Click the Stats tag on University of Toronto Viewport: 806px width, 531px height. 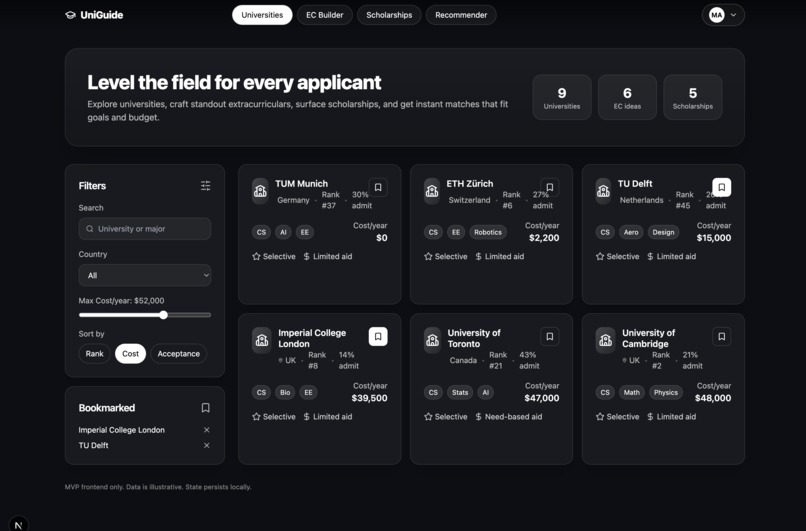point(460,392)
